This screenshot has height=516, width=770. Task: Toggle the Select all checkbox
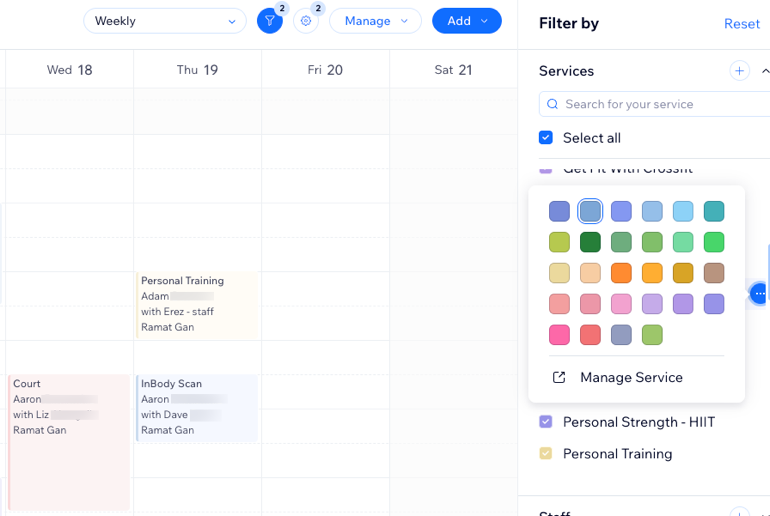(x=546, y=137)
